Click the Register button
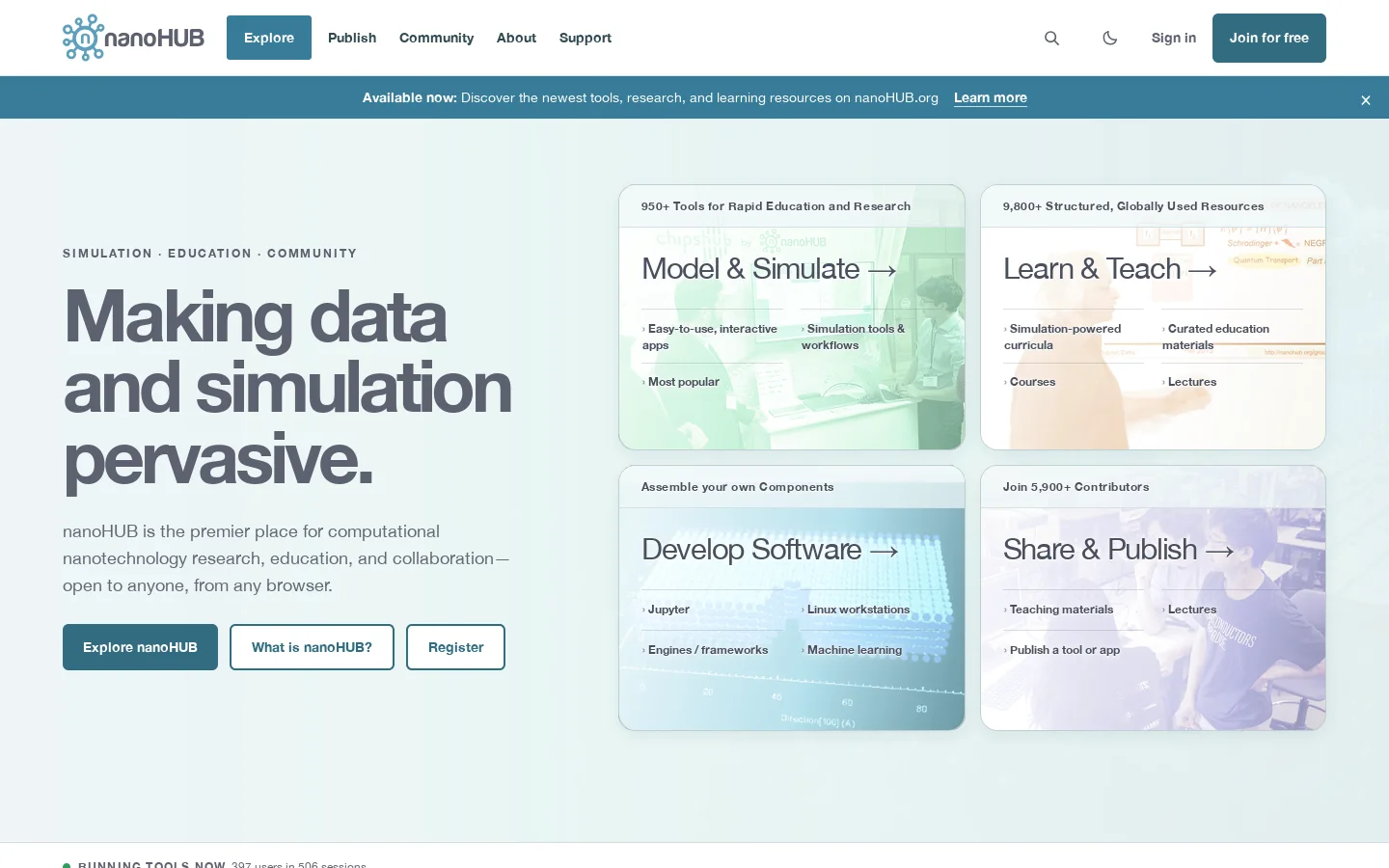Screen dimensions: 1389x868 [455, 647]
